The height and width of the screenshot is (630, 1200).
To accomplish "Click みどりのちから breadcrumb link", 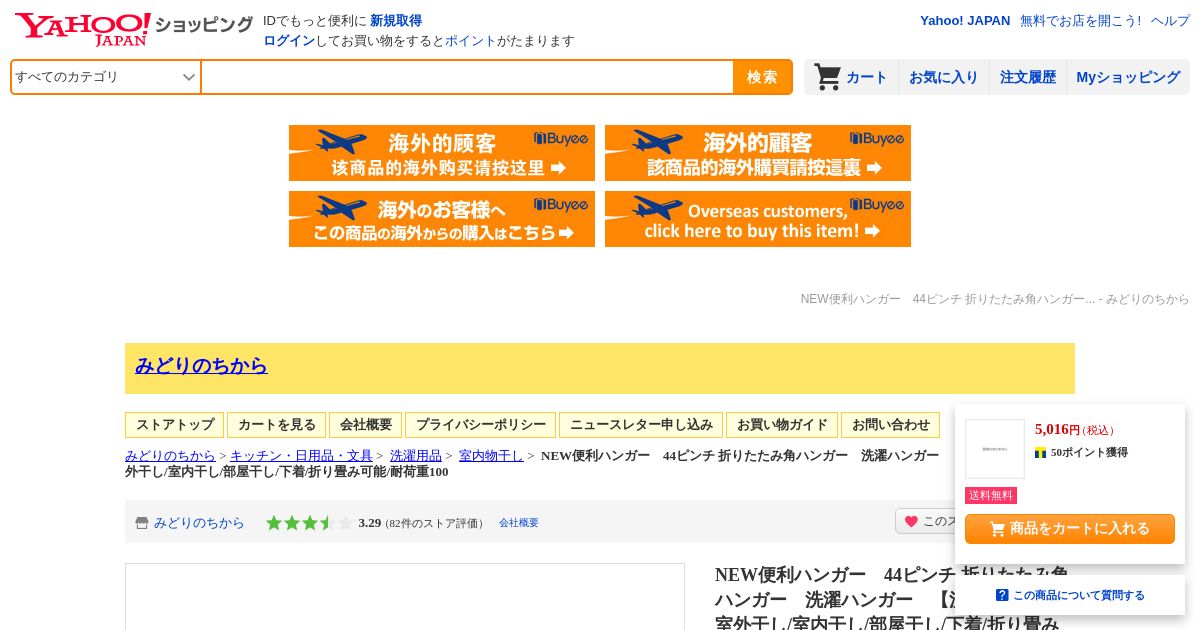I will point(170,456).
